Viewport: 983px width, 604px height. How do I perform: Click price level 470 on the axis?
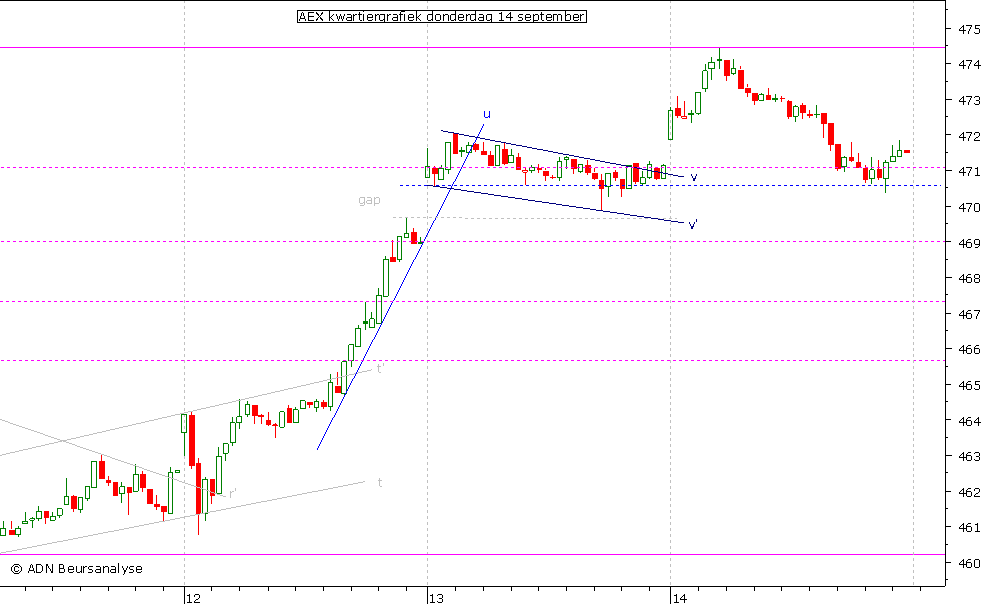click(969, 207)
